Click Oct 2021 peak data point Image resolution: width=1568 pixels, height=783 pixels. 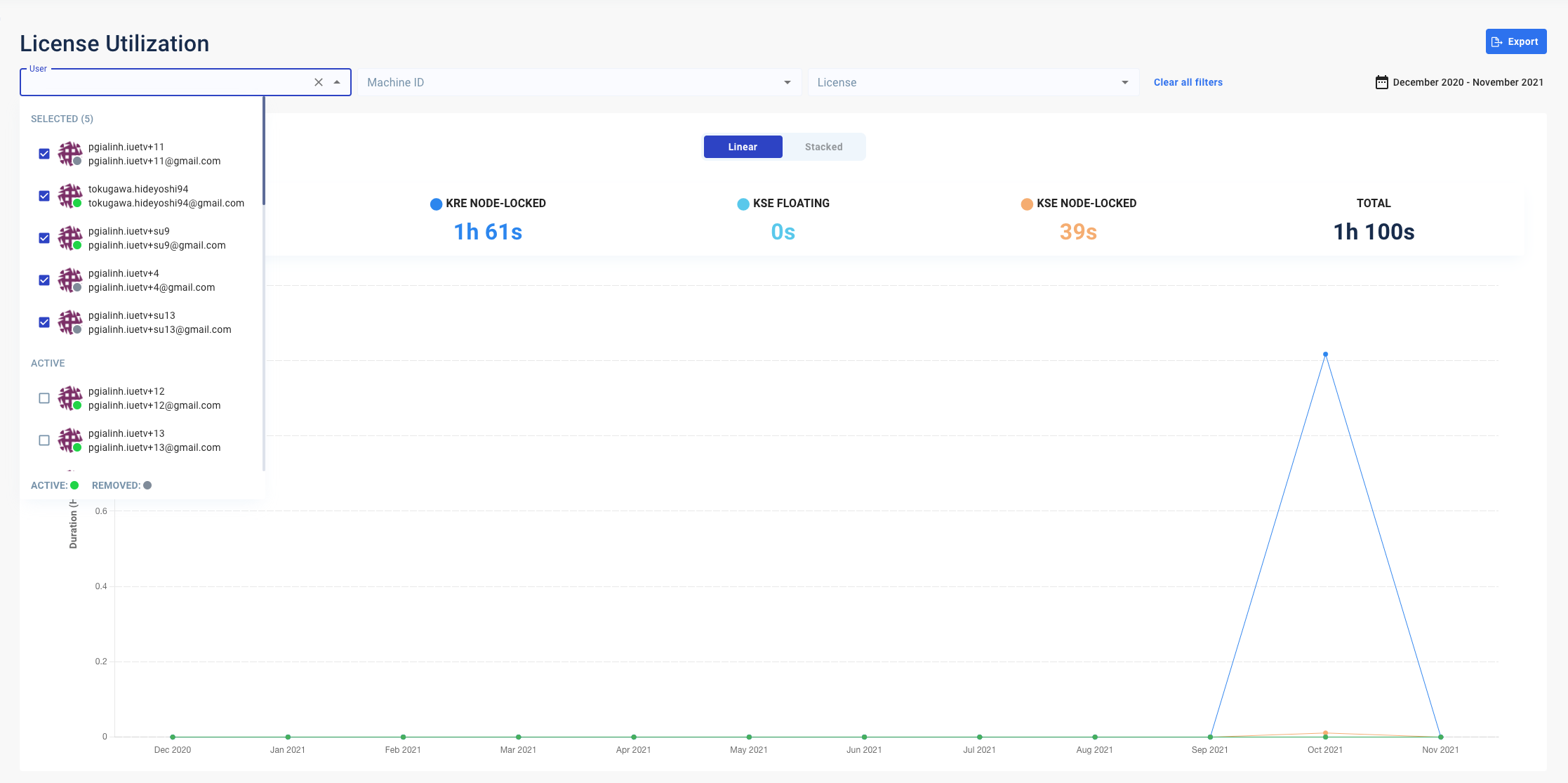(x=1325, y=355)
